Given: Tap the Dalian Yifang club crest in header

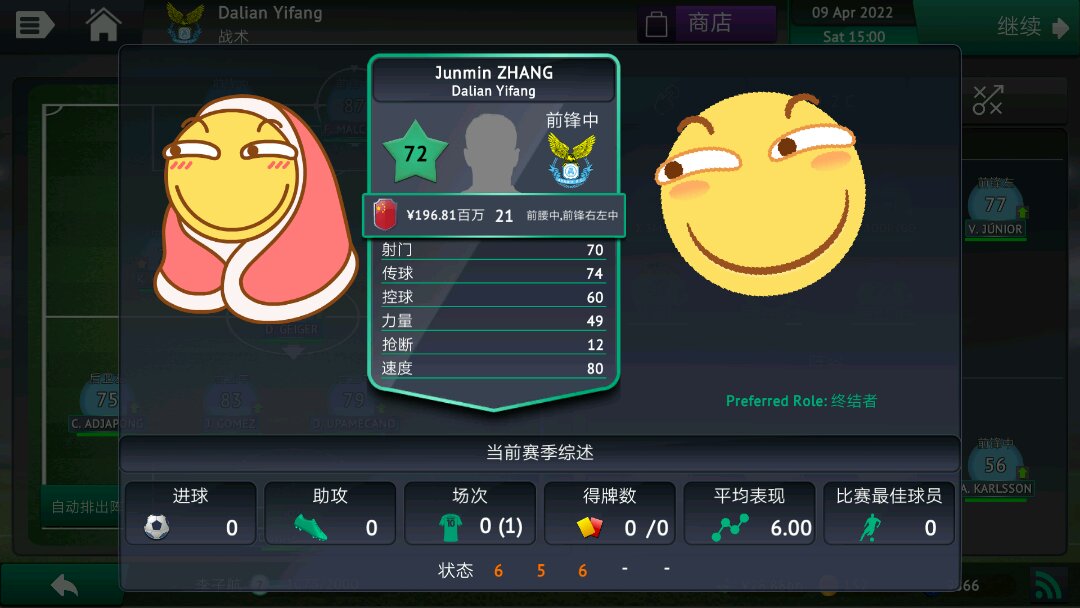Looking at the screenshot, I should 185,23.
